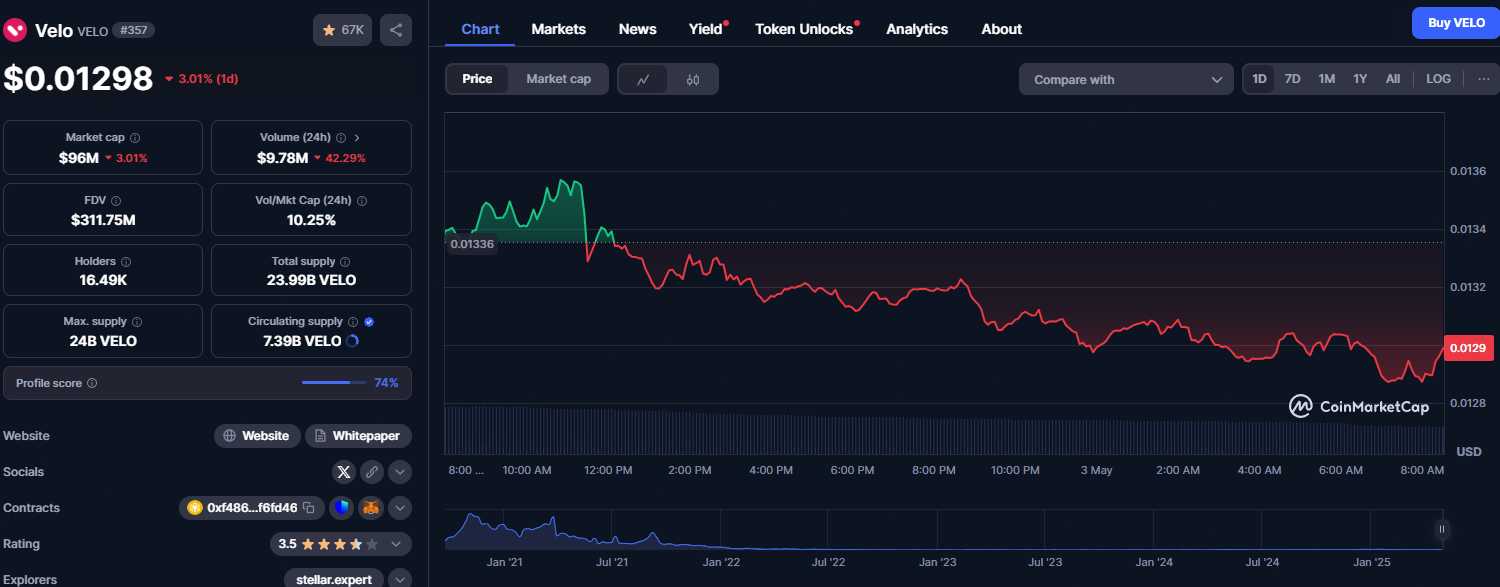The height and width of the screenshot is (587, 1500).
Task: Set chart range to All
Action: click(1393, 79)
